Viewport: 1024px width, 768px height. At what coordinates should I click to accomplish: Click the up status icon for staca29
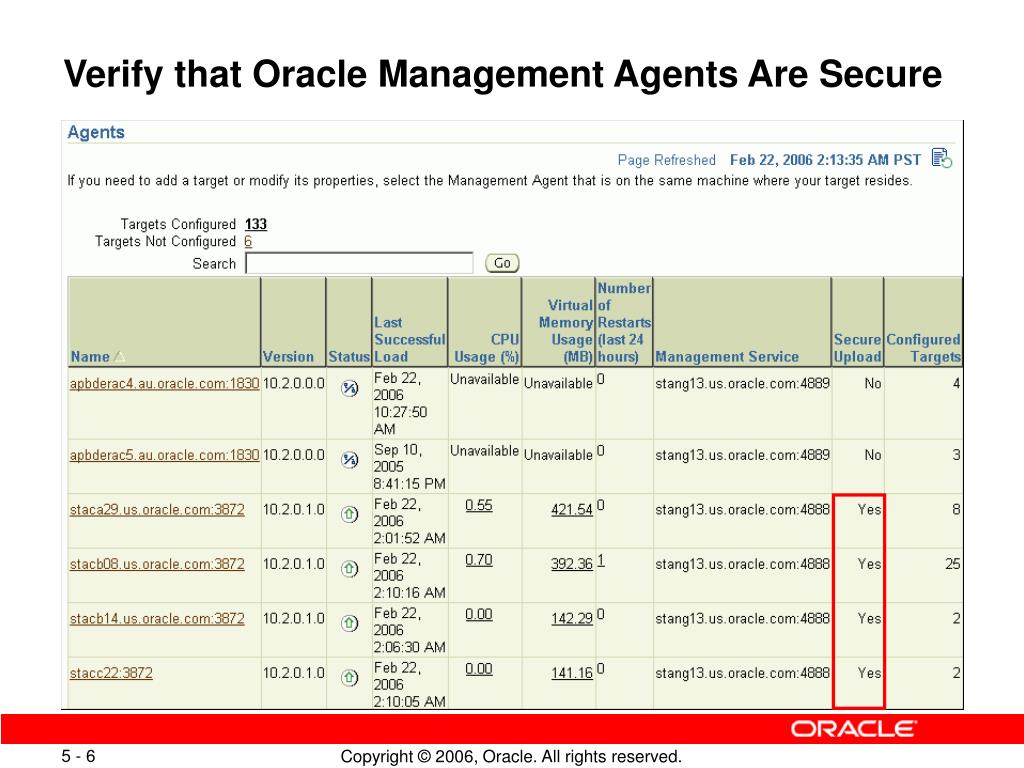350,515
